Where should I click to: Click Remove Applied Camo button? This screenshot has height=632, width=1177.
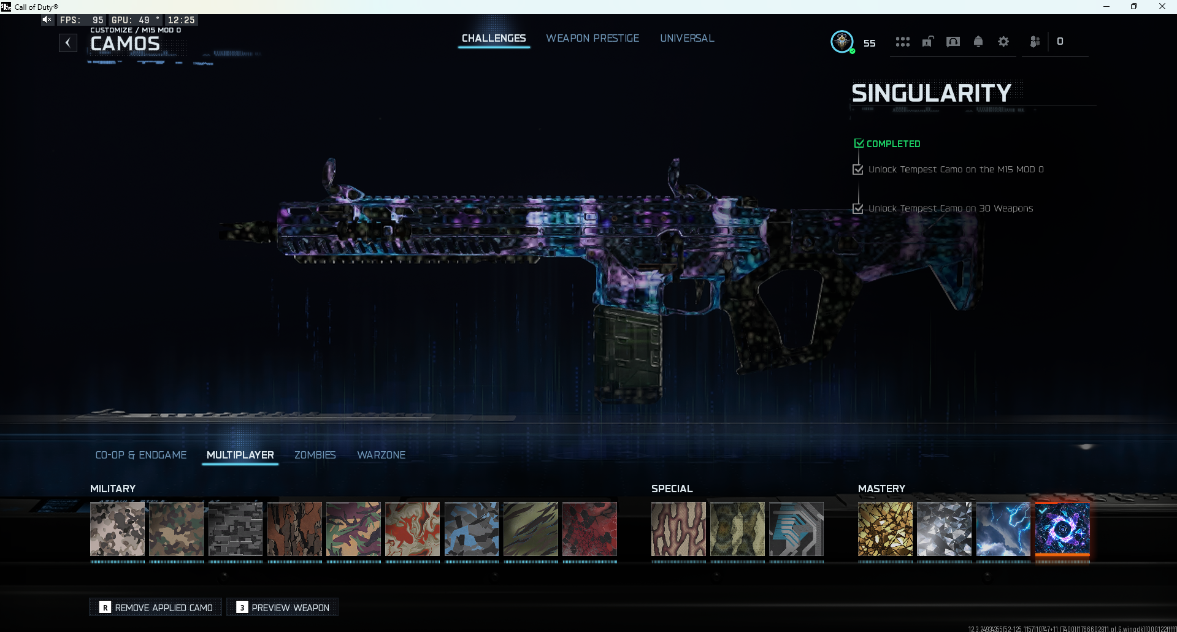(156, 607)
